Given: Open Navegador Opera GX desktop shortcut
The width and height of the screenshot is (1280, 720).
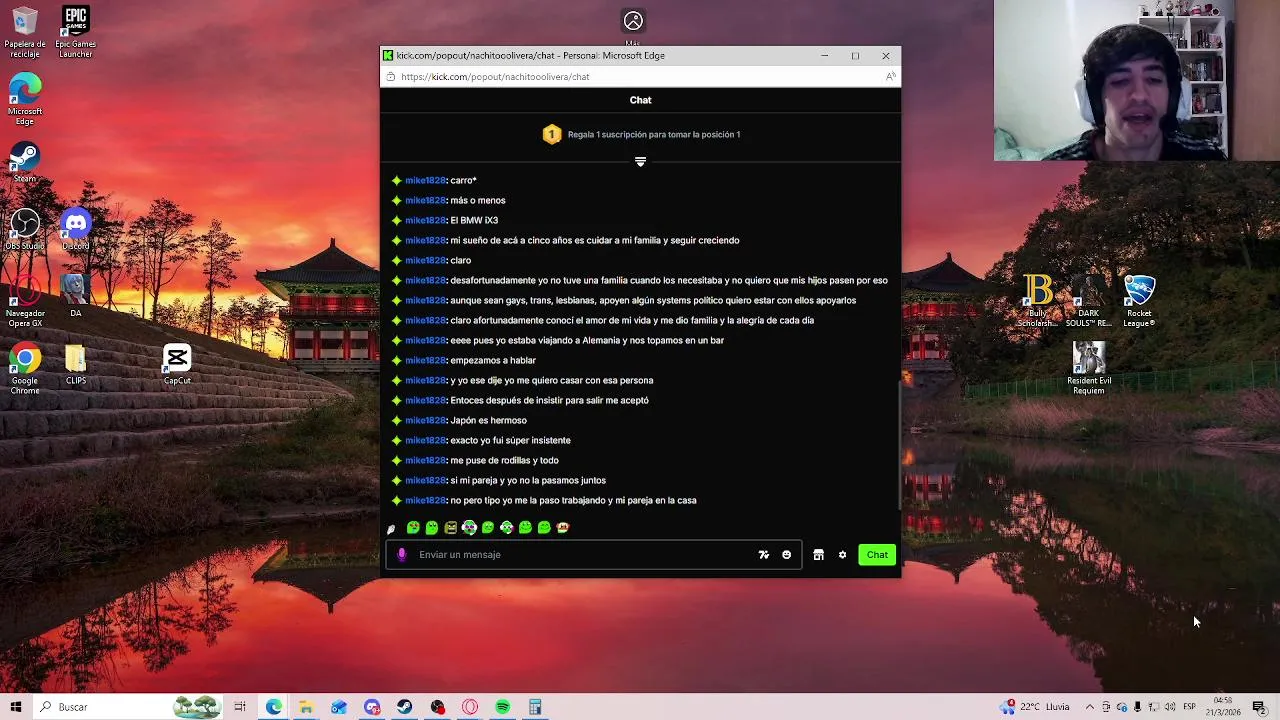Looking at the screenshot, I should (x=25, y=302).
